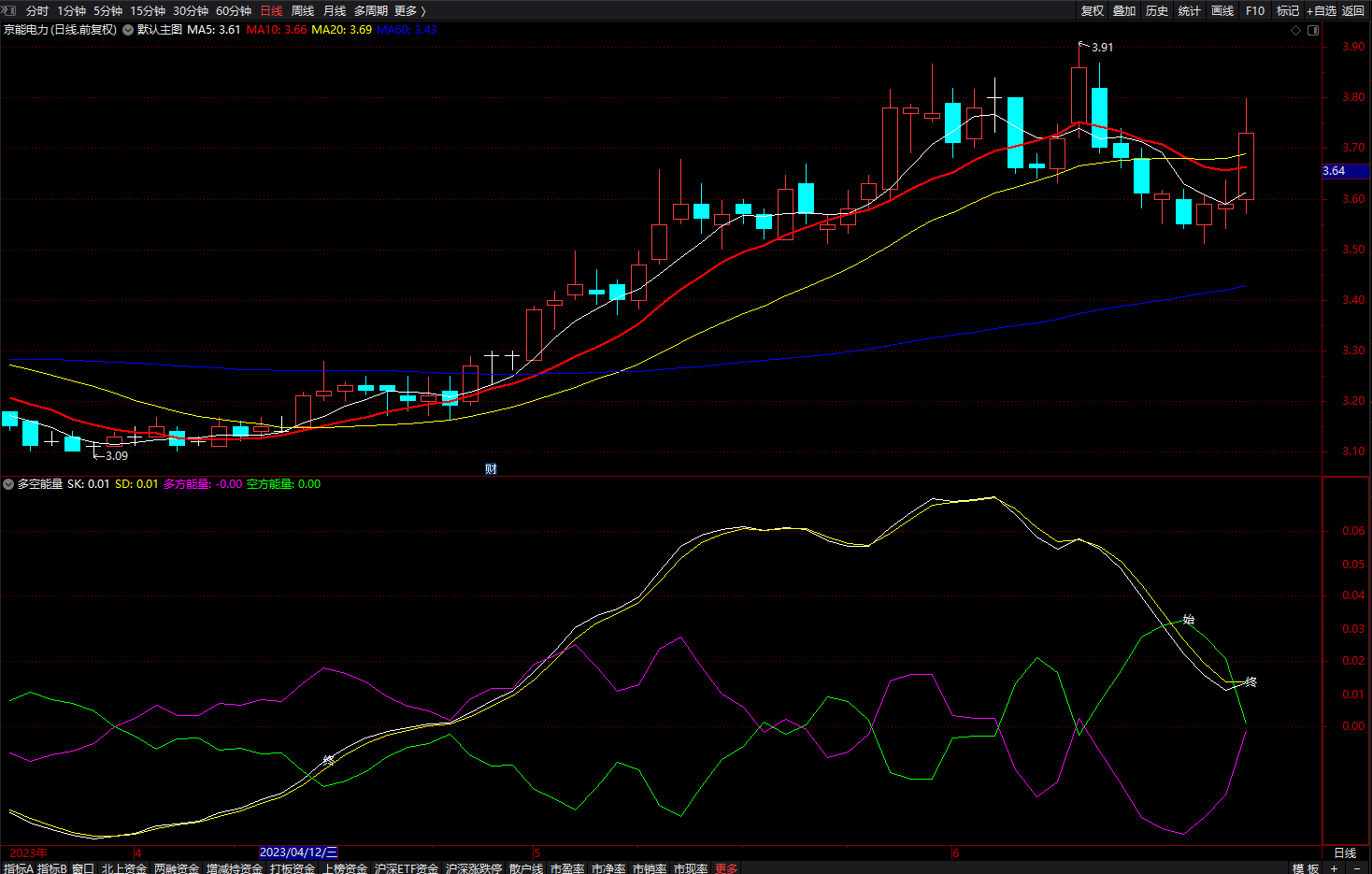Screen dimensions: 1372x874
Task: Click the MA60: 3.43 value
Action: coord(407,30)
